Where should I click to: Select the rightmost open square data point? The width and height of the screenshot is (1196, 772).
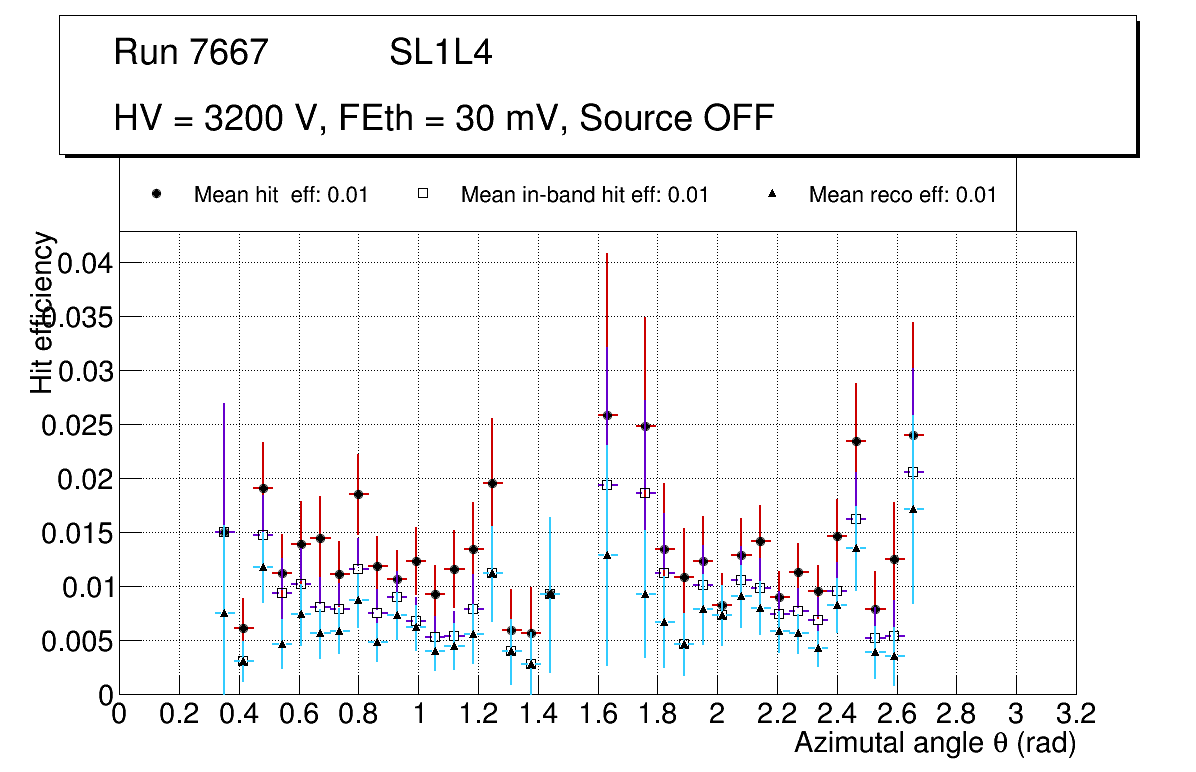point(911,472)
